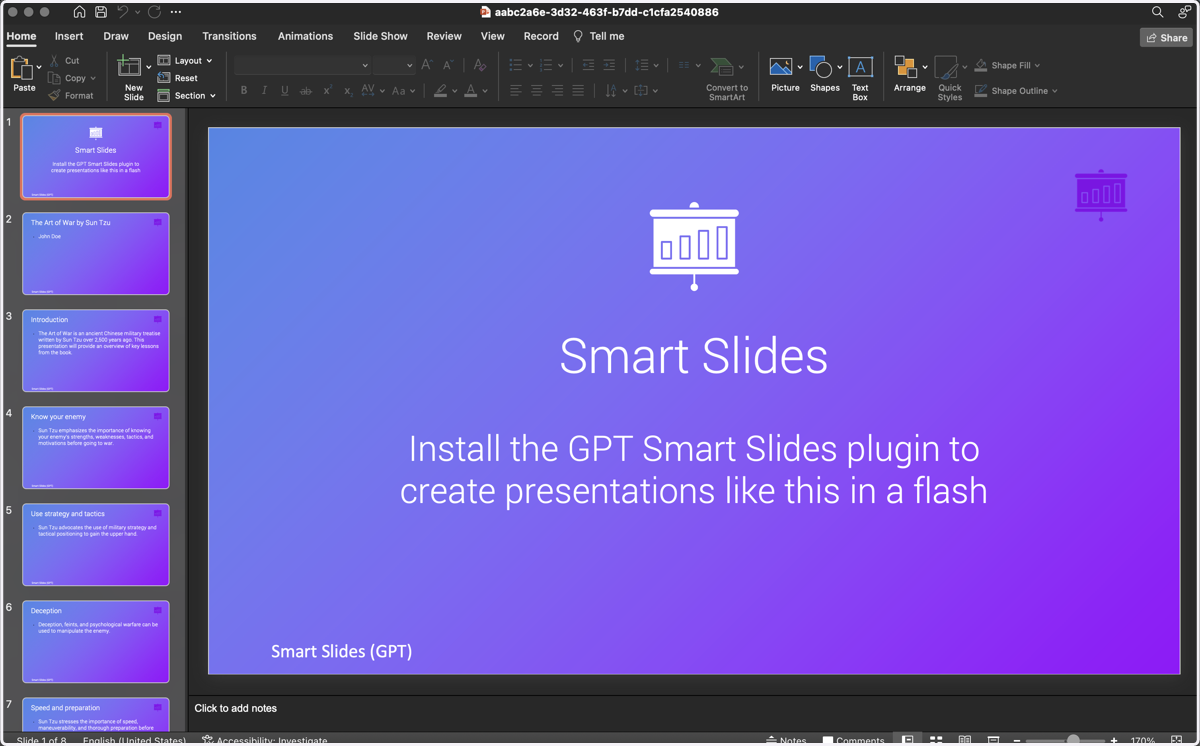Click the Paste clipboard icon
This screenshot has width=1200, height=746.
pyautogui.click(x=21, y=68)
